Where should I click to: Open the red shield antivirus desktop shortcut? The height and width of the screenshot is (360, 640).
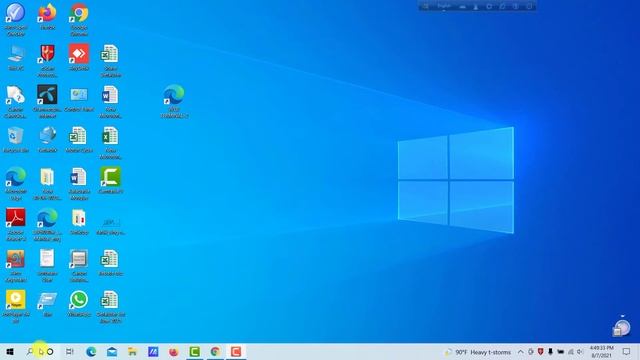47,60
